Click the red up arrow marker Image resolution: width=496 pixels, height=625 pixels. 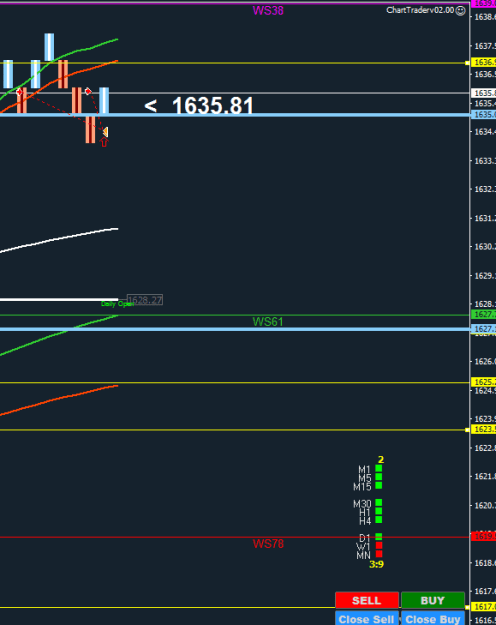coord(104,142)
